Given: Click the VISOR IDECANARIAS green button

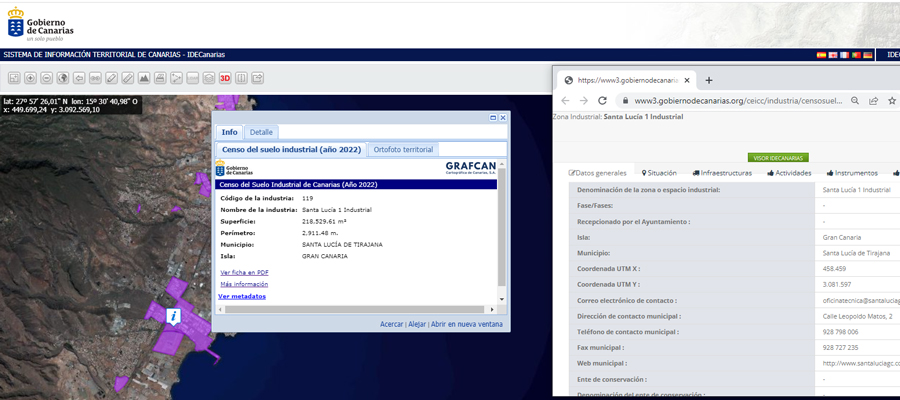Looking at the screenshot, I should coord(777,157).
